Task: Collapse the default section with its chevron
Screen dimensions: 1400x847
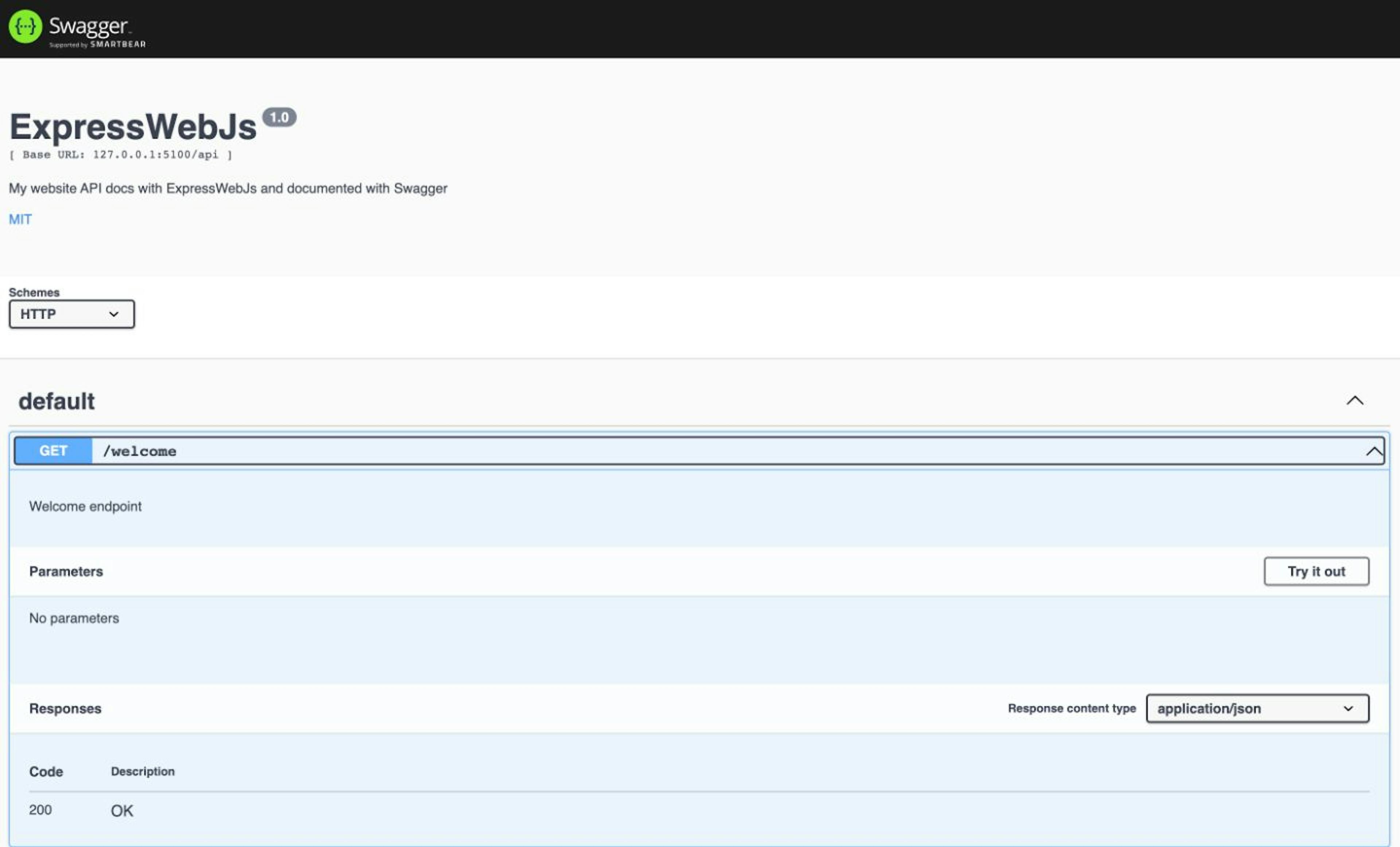Action: (1354, 401)
